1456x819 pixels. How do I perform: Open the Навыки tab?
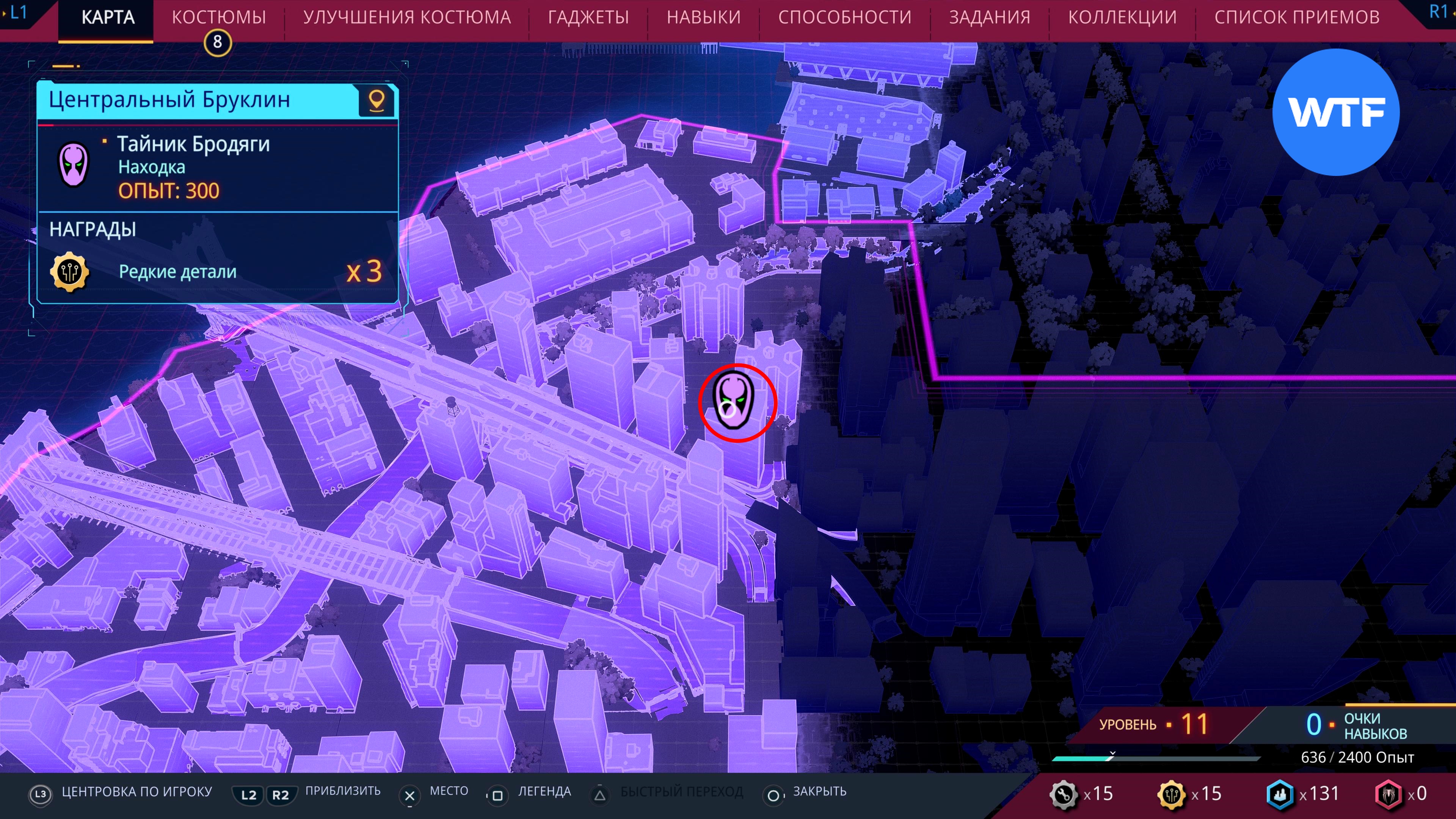[x=703, y=17]
